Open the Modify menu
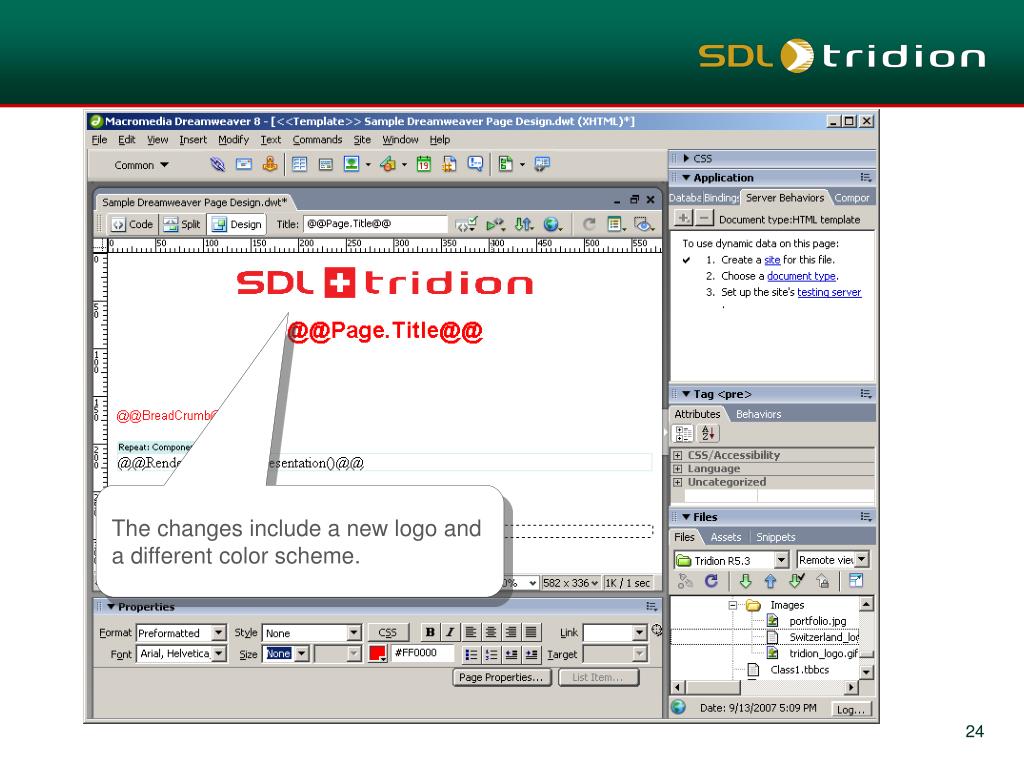 (x=233, y=140)
